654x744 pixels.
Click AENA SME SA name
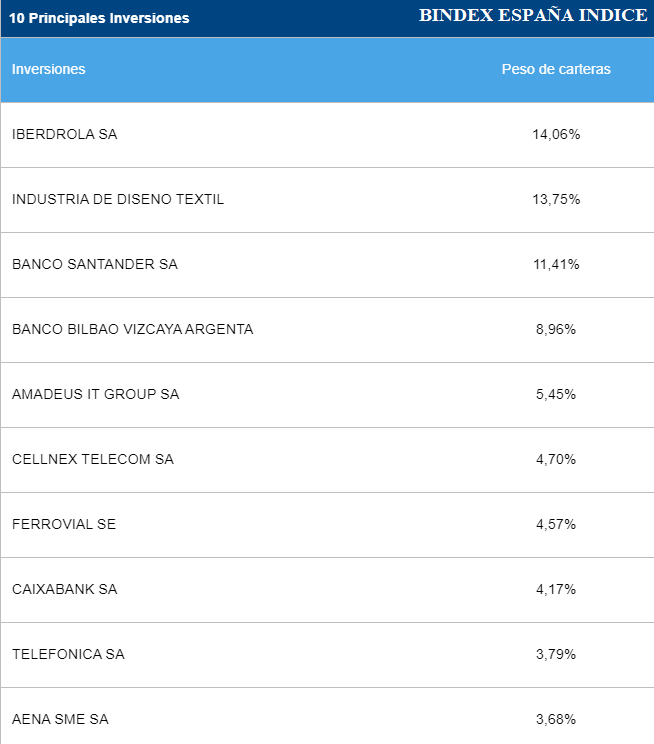[60, 719]
